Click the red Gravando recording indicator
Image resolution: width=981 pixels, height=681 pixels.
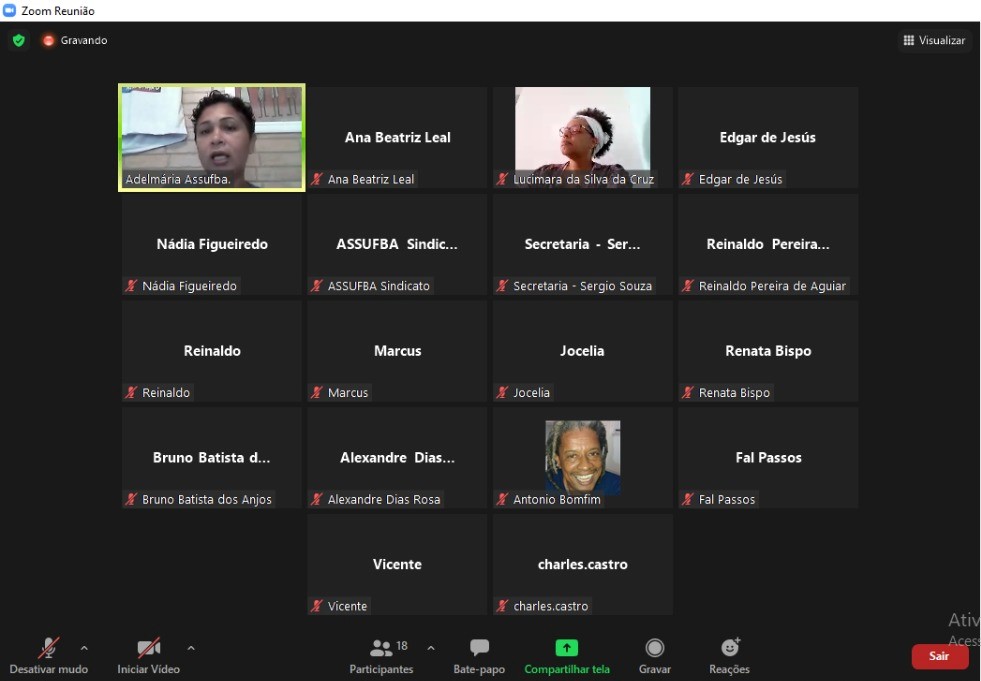tap(48, 40)
